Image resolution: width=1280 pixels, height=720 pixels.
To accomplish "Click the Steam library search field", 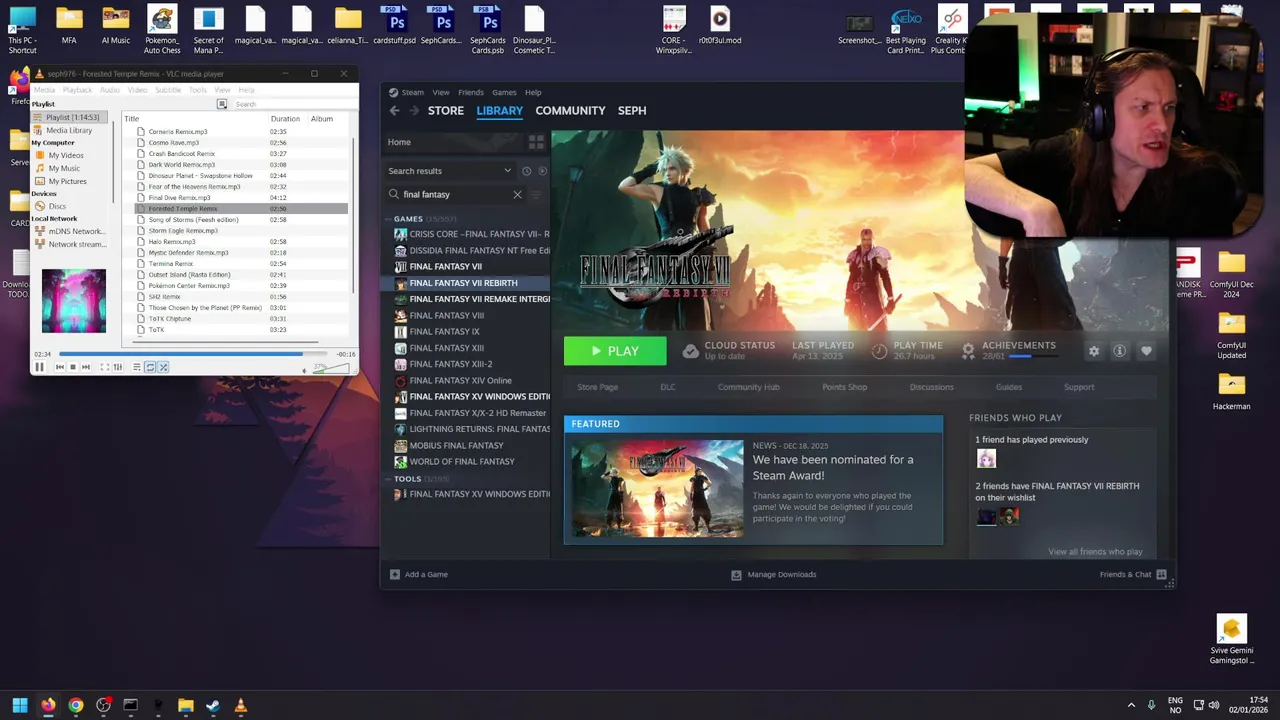I will click(452, 195).
